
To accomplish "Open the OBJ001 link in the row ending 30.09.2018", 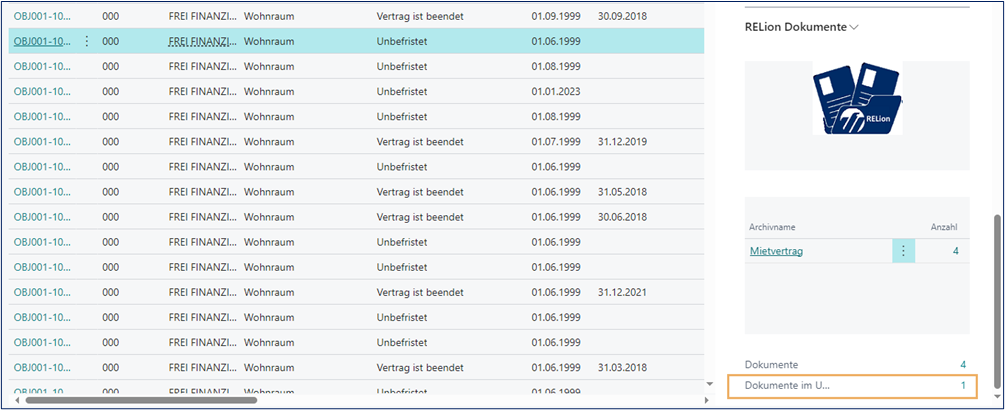I will (42, 16).
